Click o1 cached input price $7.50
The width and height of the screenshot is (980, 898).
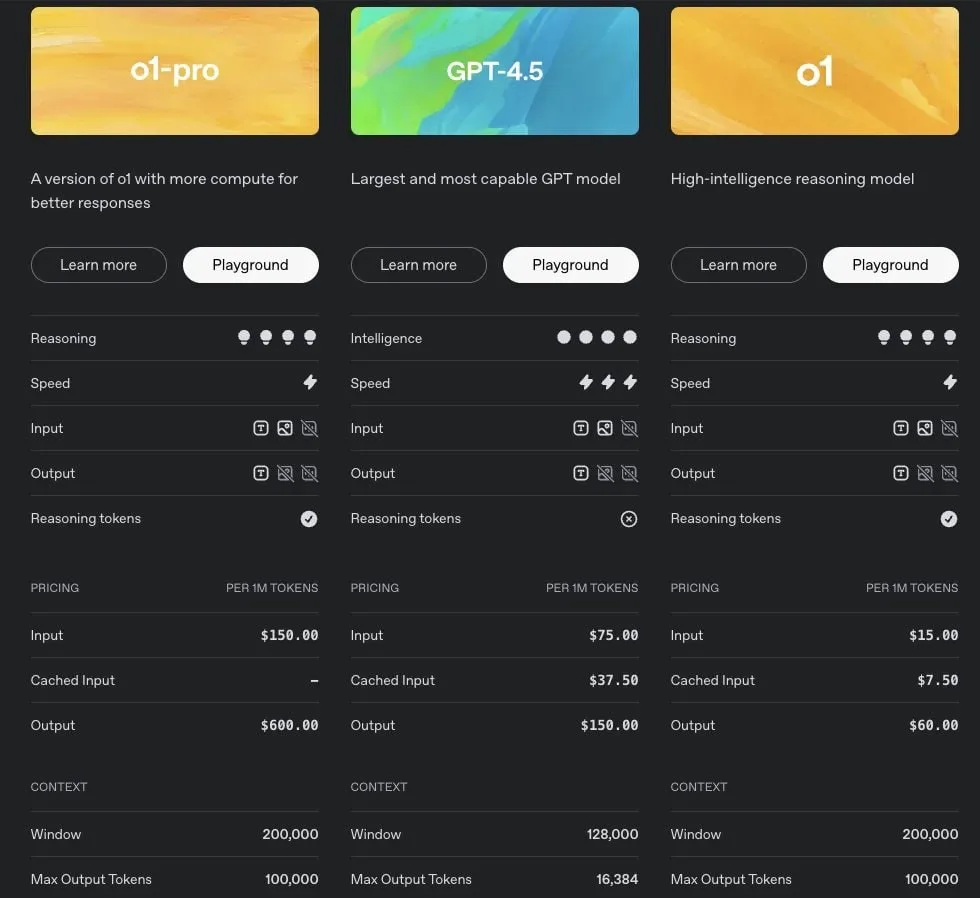click(x=938, y=680)
